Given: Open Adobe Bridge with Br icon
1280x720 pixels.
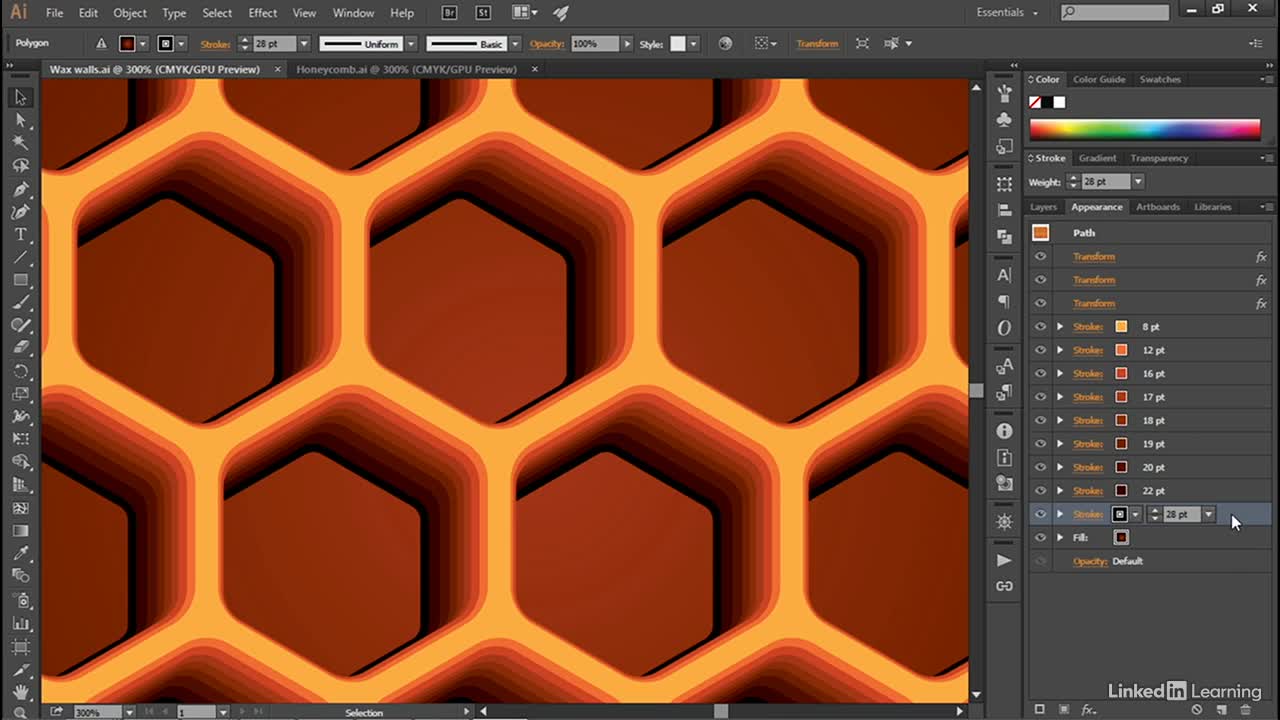Looking at the screenshot, I should [x=451, y=13].
